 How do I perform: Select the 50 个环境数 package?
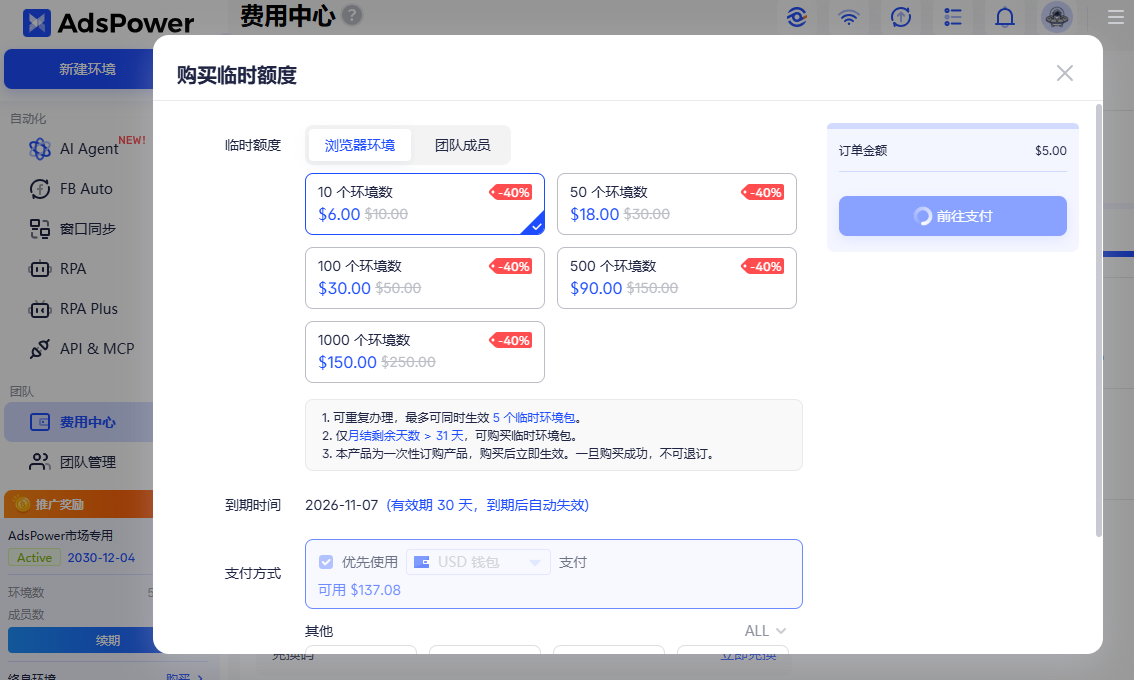click(677, 204)
